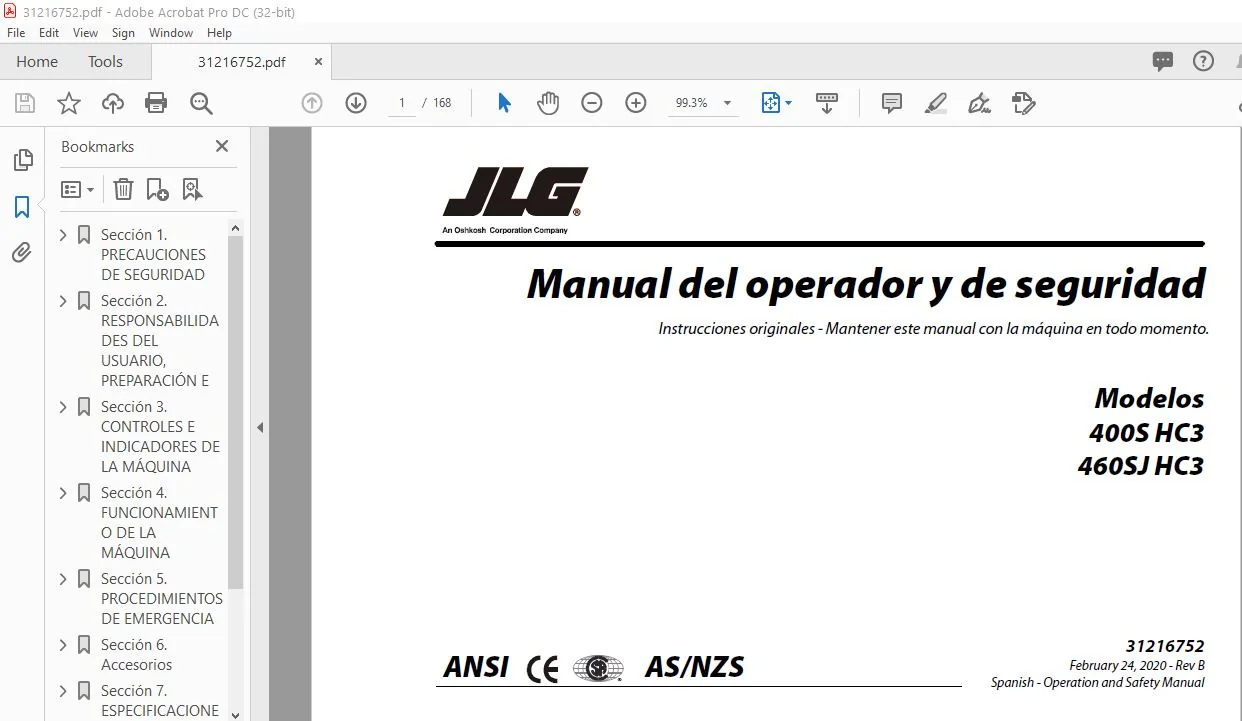
Task: Open the Attachments paperclip panel
Action: coord(22,253)
